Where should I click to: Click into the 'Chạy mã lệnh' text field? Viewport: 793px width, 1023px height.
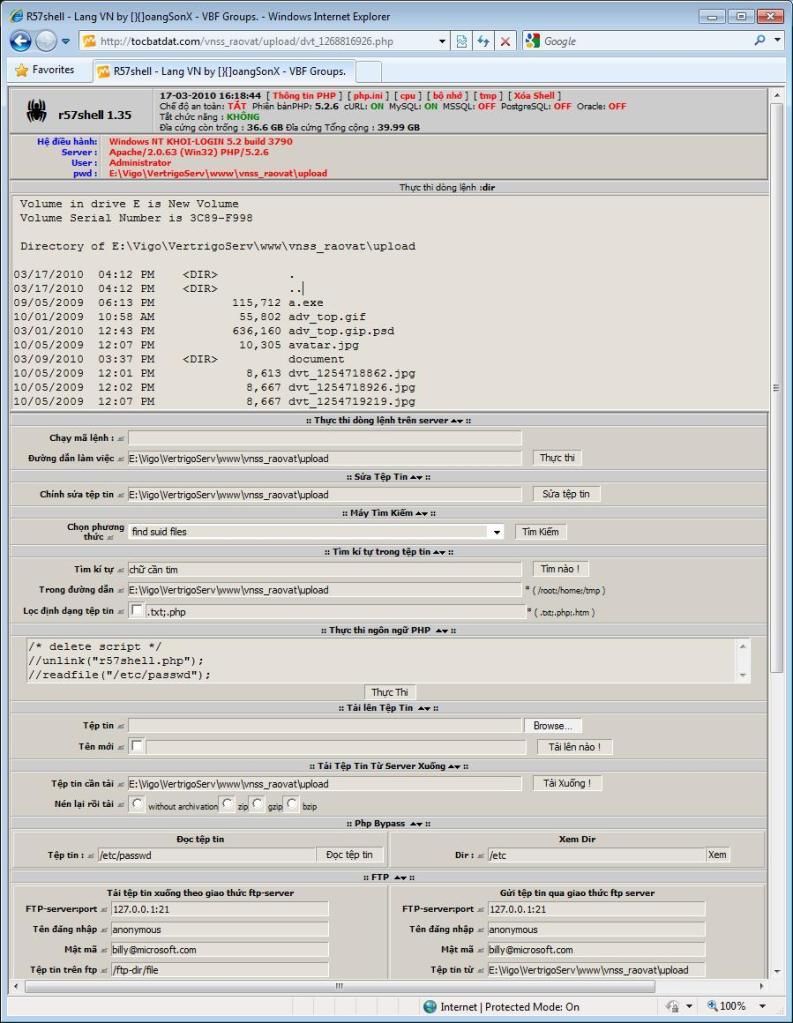pos(325,438)
